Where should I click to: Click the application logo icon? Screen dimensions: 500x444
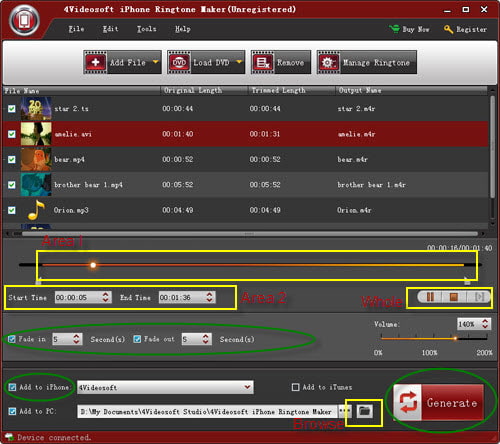tap(24, 21)
